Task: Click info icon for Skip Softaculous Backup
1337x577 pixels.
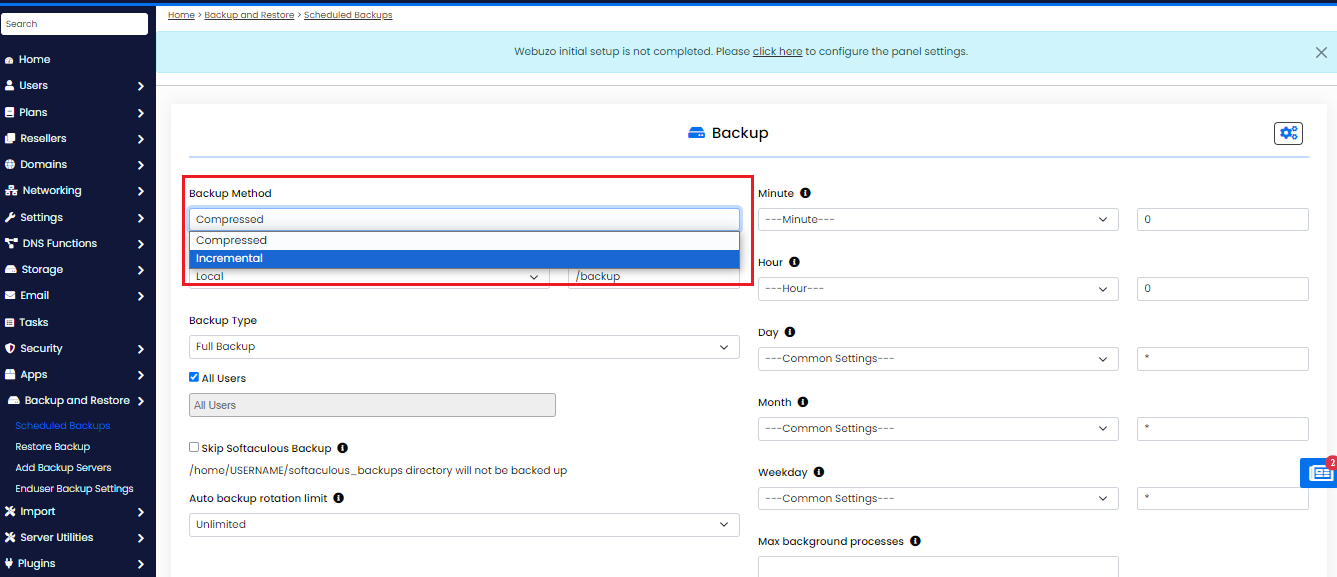Action: point(342,448)
